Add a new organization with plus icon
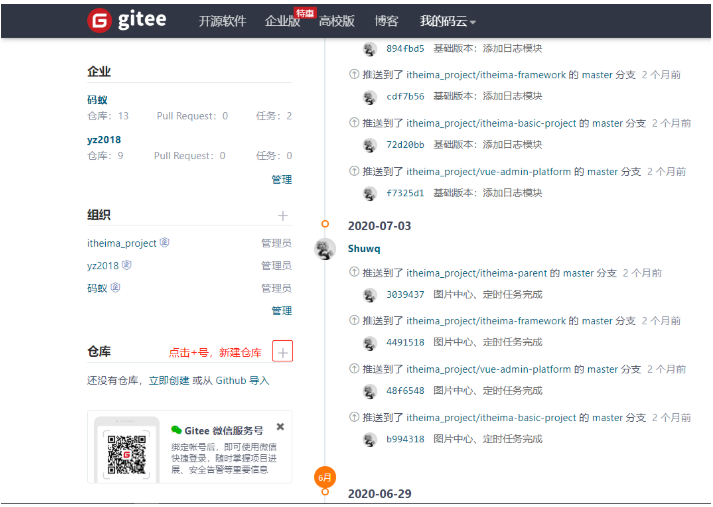 pos(283,216)
